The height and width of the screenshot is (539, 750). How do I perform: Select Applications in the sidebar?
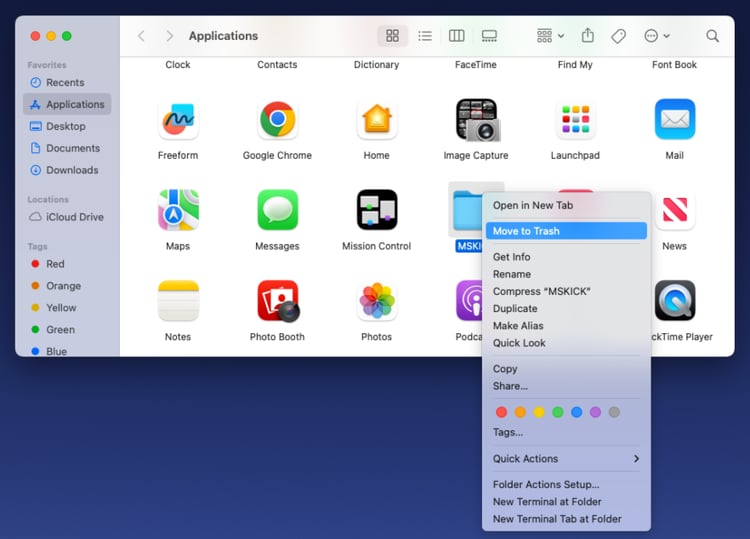(x=67, y=104)
